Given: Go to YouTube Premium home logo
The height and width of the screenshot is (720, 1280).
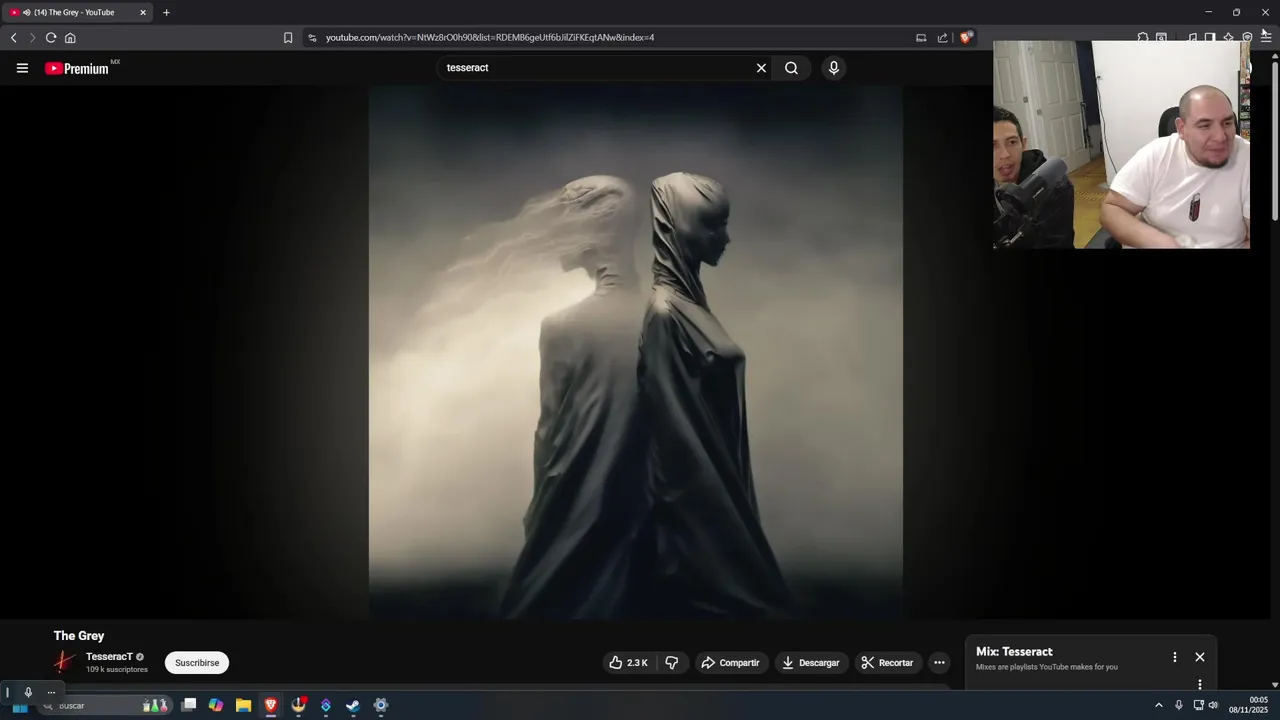Looking at the screenshot, I should tap(77, 68).
